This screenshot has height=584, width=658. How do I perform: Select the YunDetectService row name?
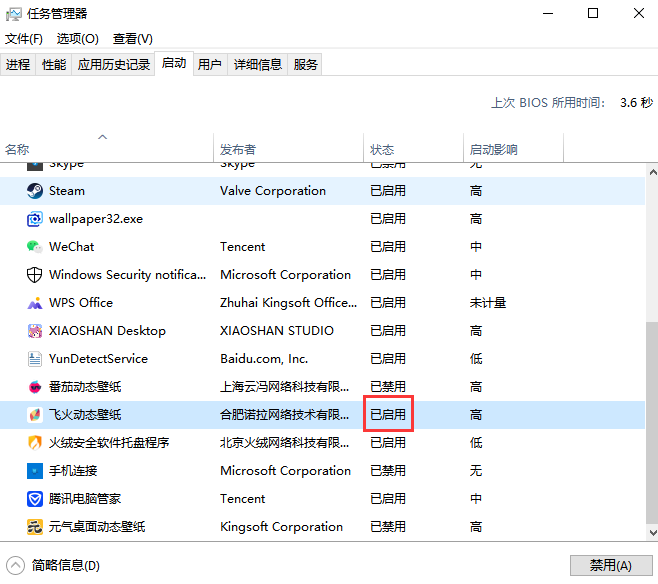(x=98, y=359)
